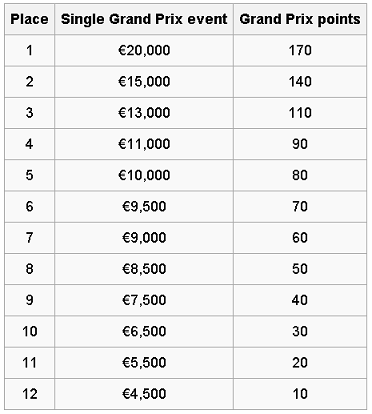Viewport: 372px width, 414px height.
Task: Select the €13,000 prize cell
Action: 144,113
